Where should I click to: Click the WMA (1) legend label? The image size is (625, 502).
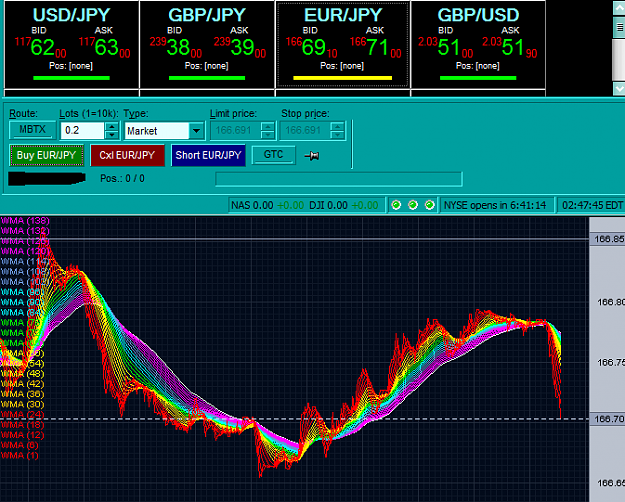click(x=20, y=455)
